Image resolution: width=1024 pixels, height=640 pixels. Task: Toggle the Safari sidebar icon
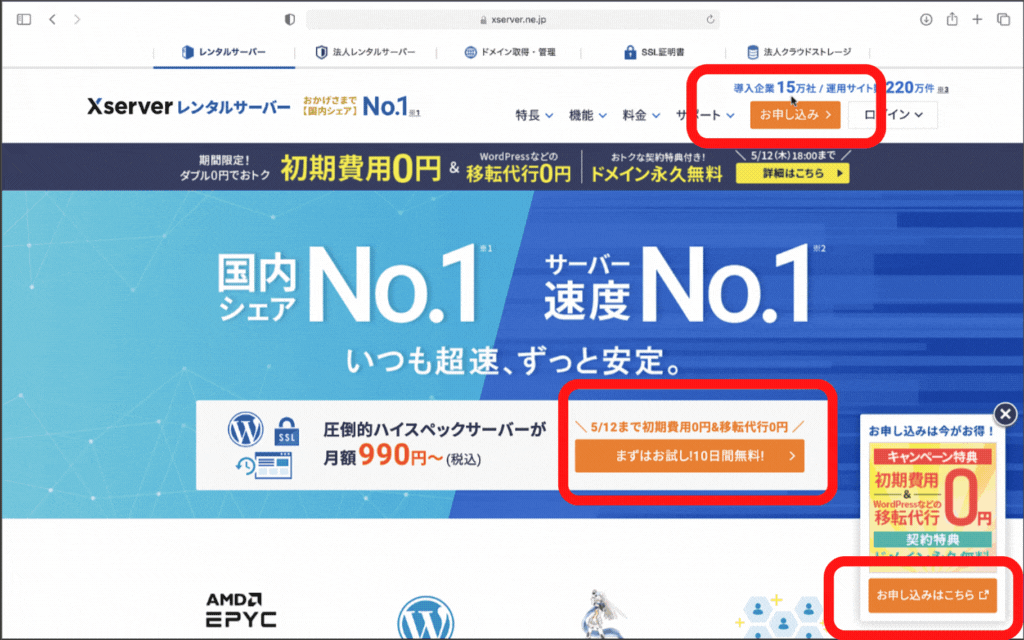tap(24, 20)
